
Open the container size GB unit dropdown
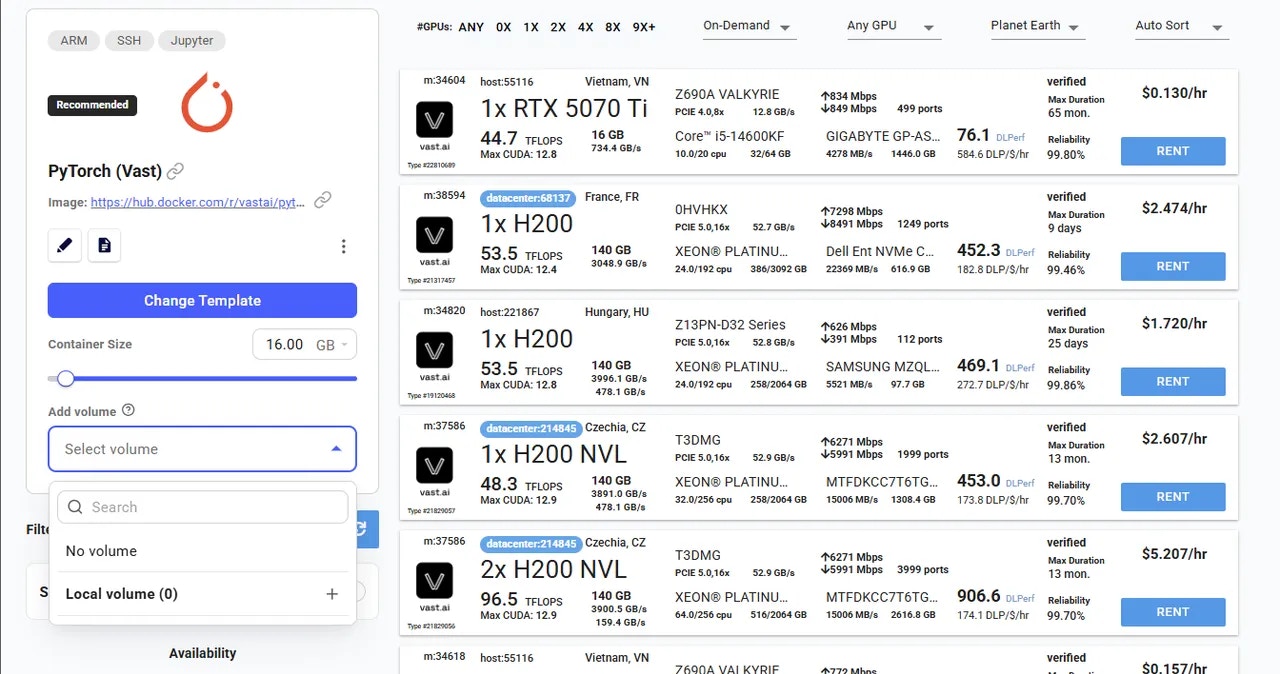[x=334, y=344]
